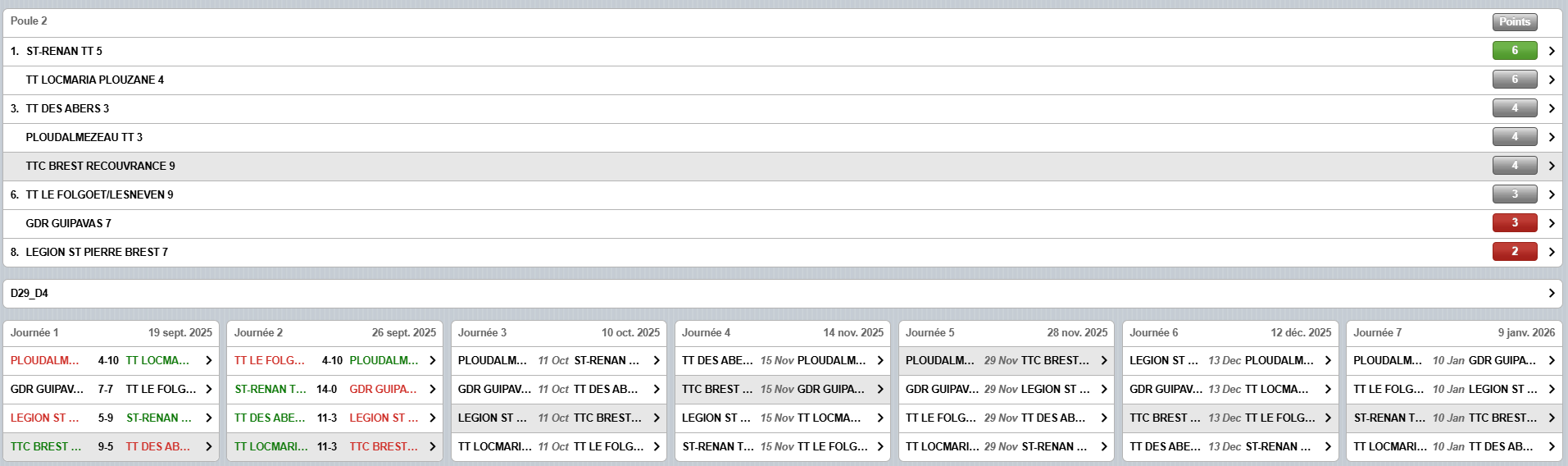Expand the TTC BREST RECOUVRANCE 9 row
The image size is (1568, 466).
click(1552, 166)
